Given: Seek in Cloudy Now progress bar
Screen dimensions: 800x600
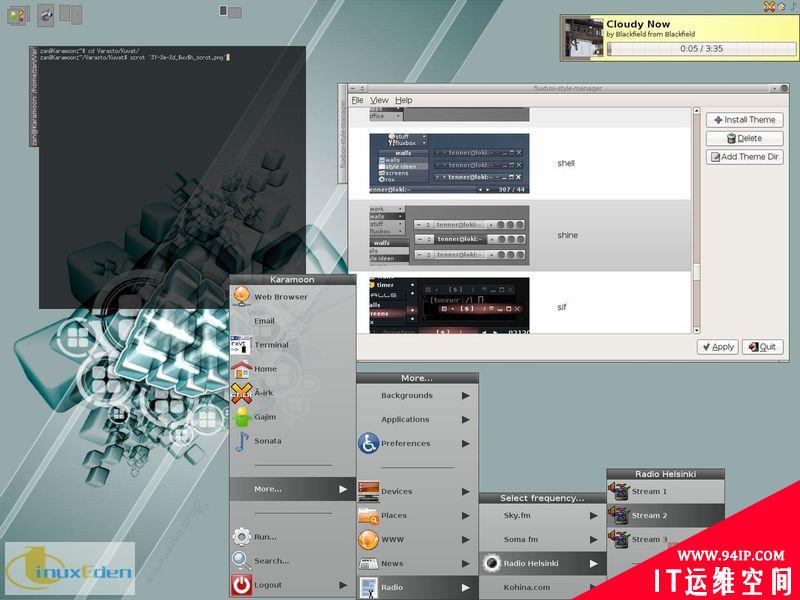Looking at the screenshot, I should [x=702, y=49].
